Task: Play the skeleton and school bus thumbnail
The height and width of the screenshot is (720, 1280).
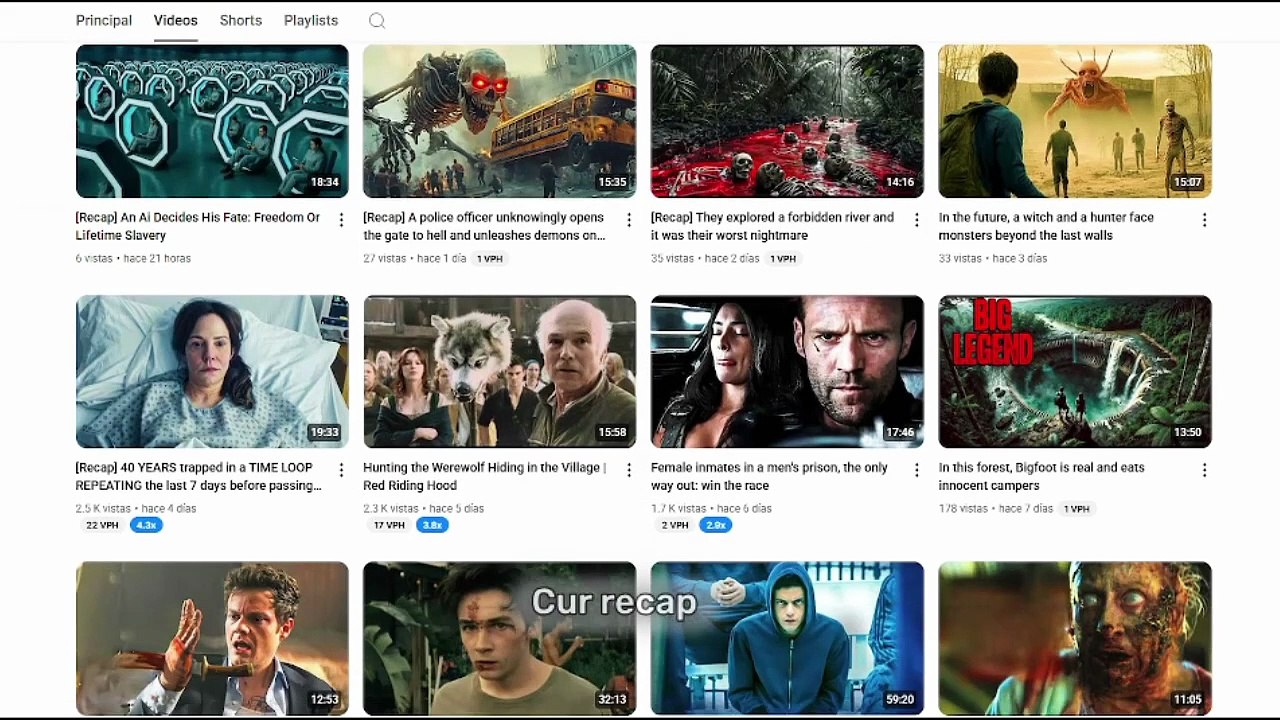Action: point(499,121)
